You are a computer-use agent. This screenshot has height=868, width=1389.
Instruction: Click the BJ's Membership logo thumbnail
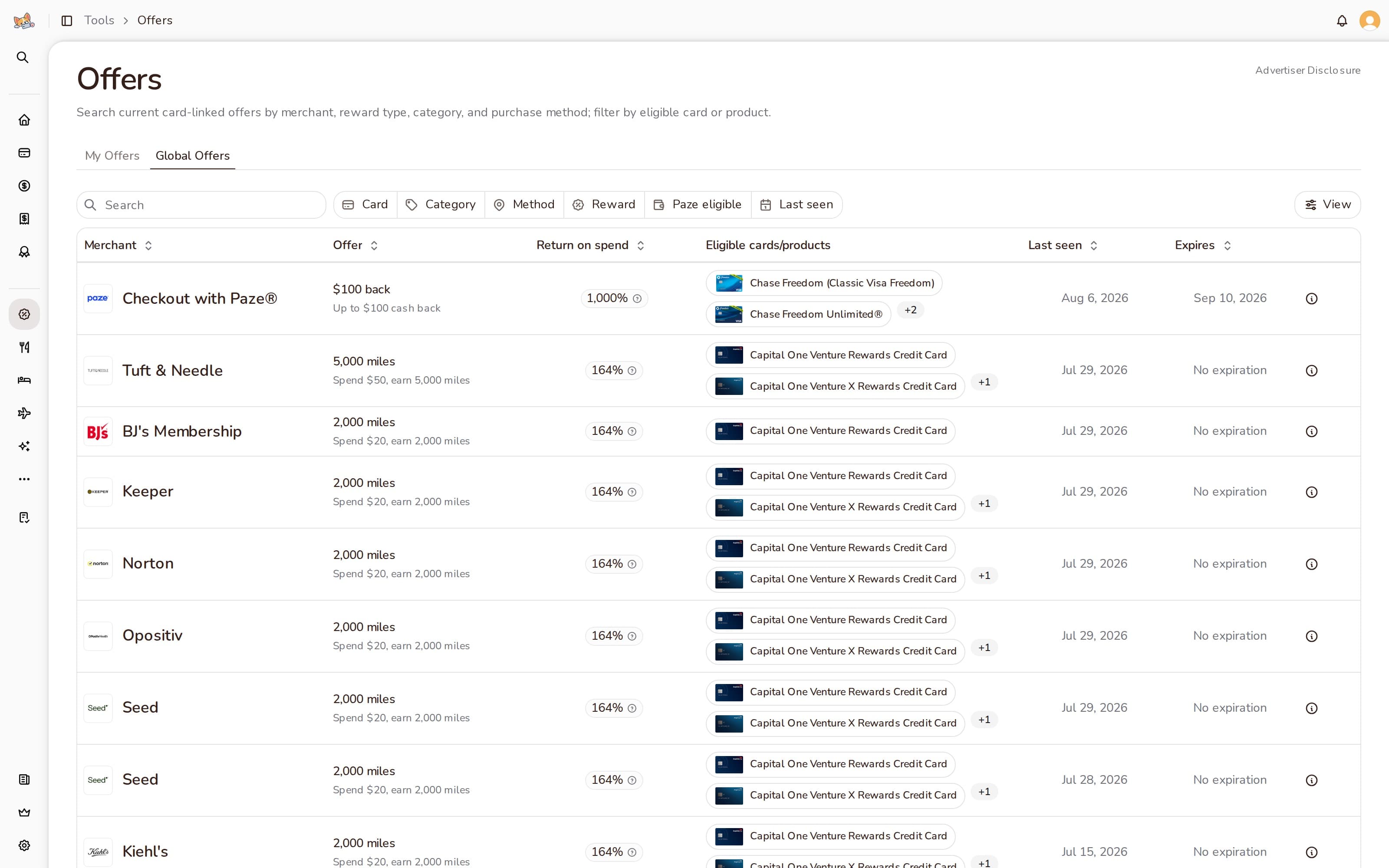pyautogui.click(x=98, y=432)
